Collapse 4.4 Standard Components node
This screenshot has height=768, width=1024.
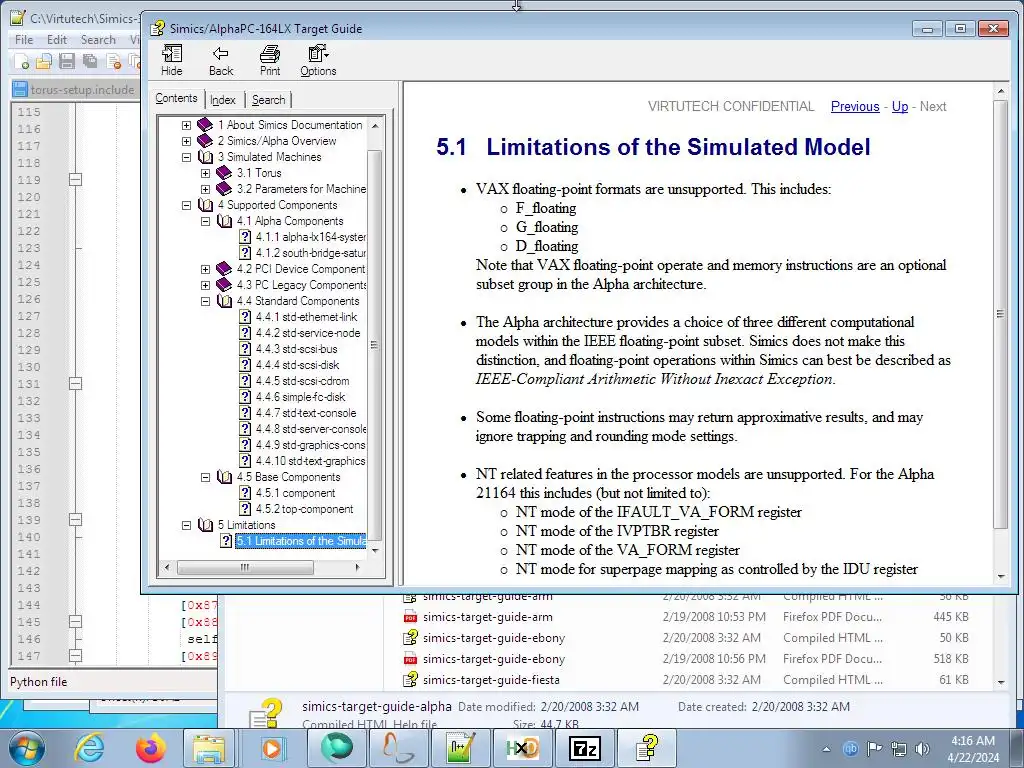(x=205, y=301)
